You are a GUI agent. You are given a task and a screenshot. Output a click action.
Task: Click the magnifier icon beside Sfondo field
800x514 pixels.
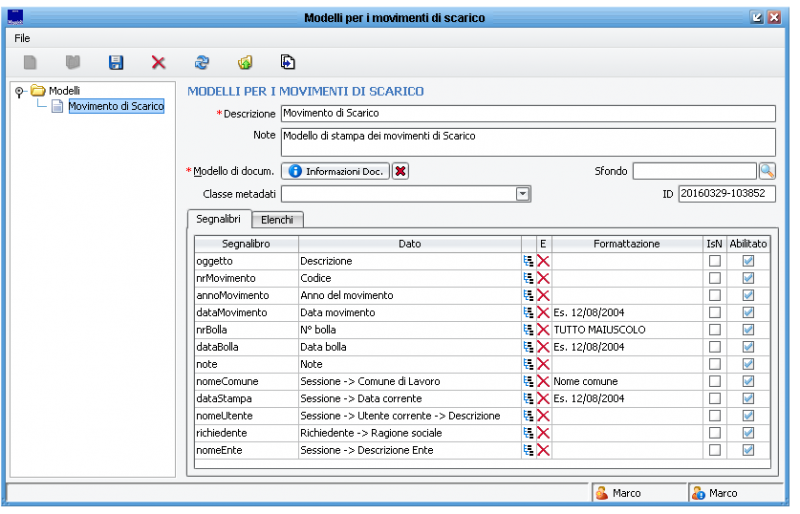coord(767,171)
